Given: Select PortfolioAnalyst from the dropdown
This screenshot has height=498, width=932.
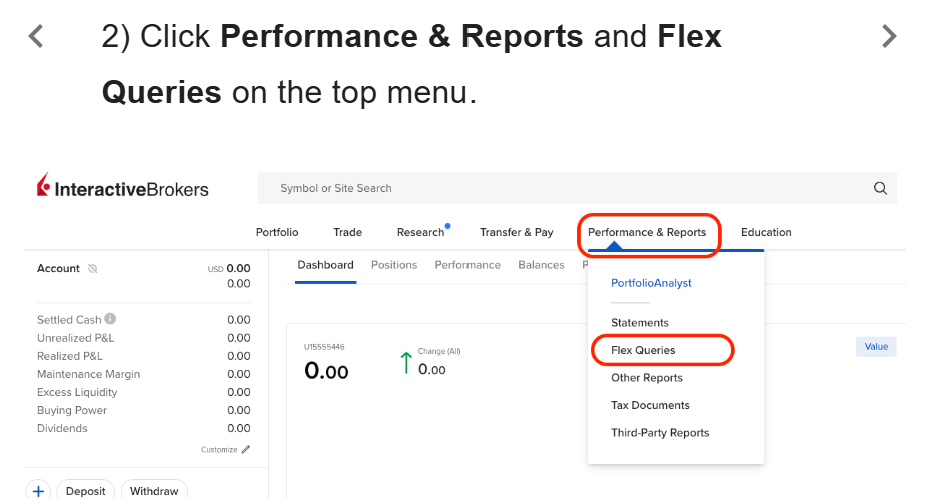Looking at the screenshot, I should coord(651,283).
